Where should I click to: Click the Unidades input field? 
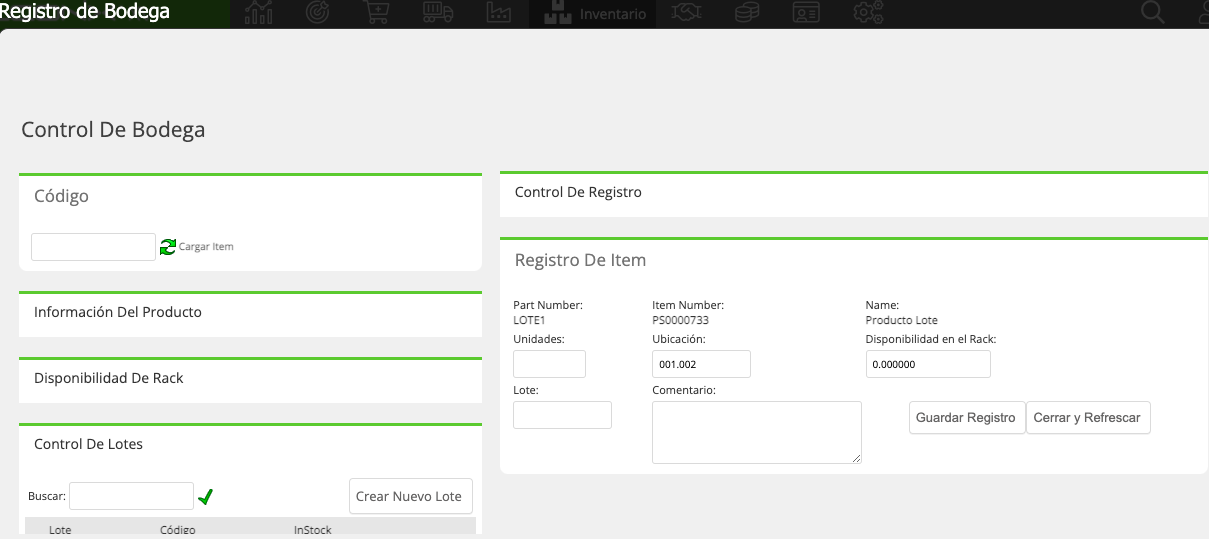(x=549, y=364)
